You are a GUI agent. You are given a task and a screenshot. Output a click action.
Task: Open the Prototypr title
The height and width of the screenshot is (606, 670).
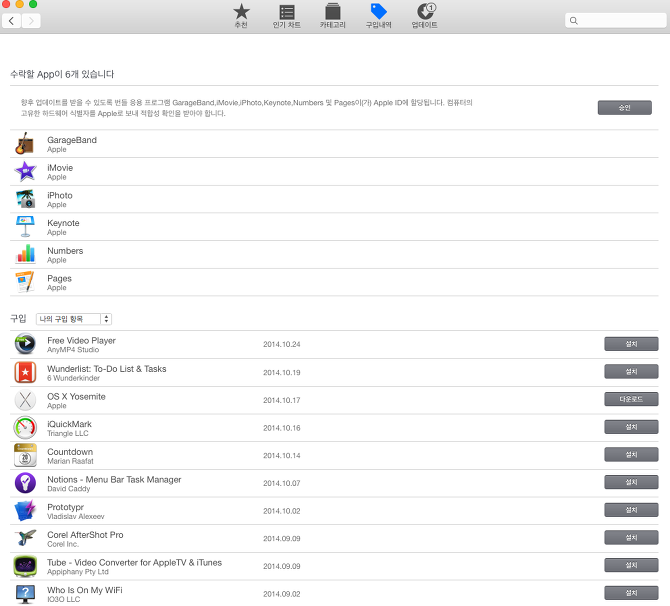click(65, 507)
